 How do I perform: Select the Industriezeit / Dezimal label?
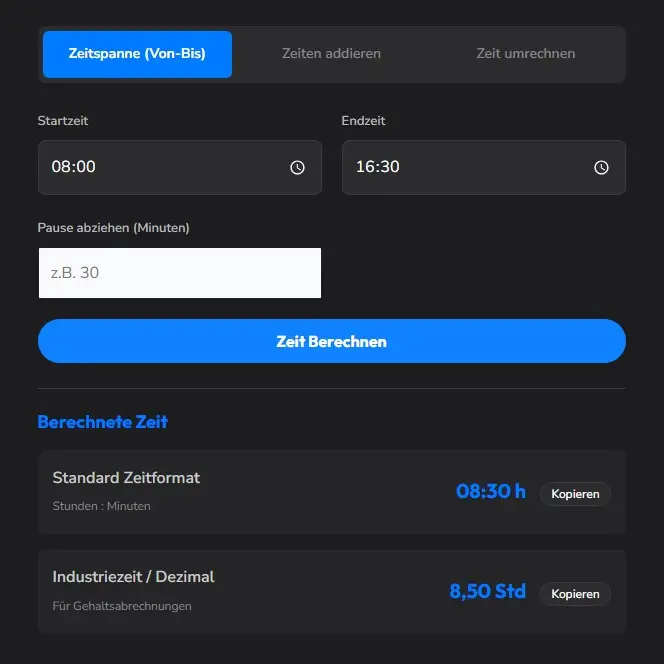pyautogui.click(x=133, y=577)
